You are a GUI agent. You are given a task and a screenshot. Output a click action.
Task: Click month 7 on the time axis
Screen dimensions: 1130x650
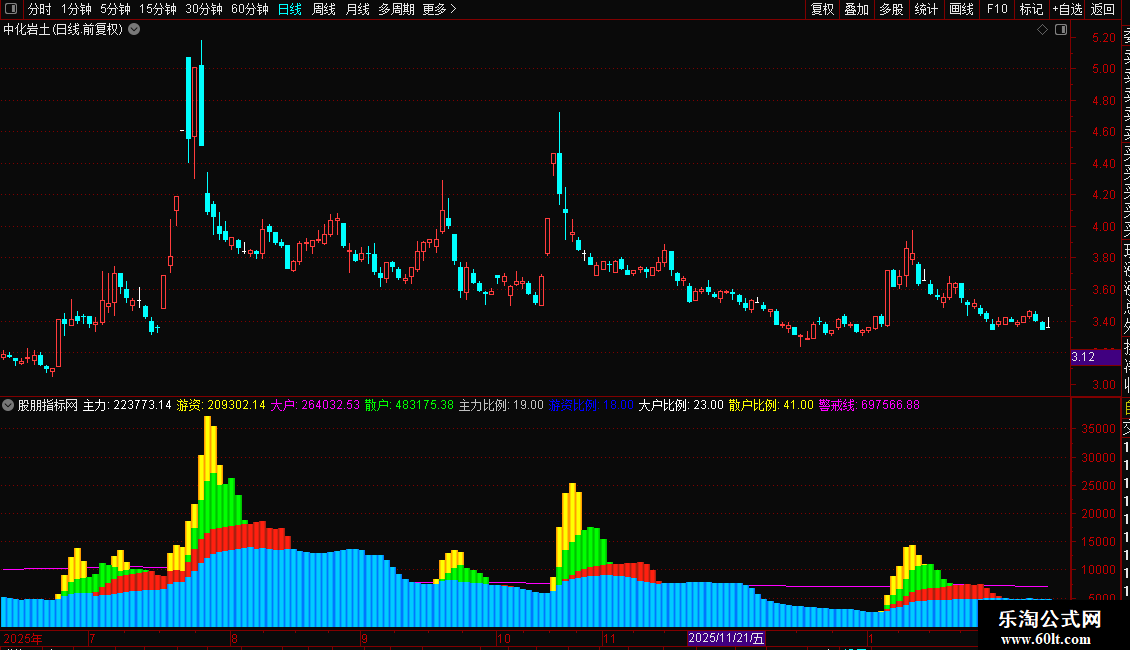point(92,638)
